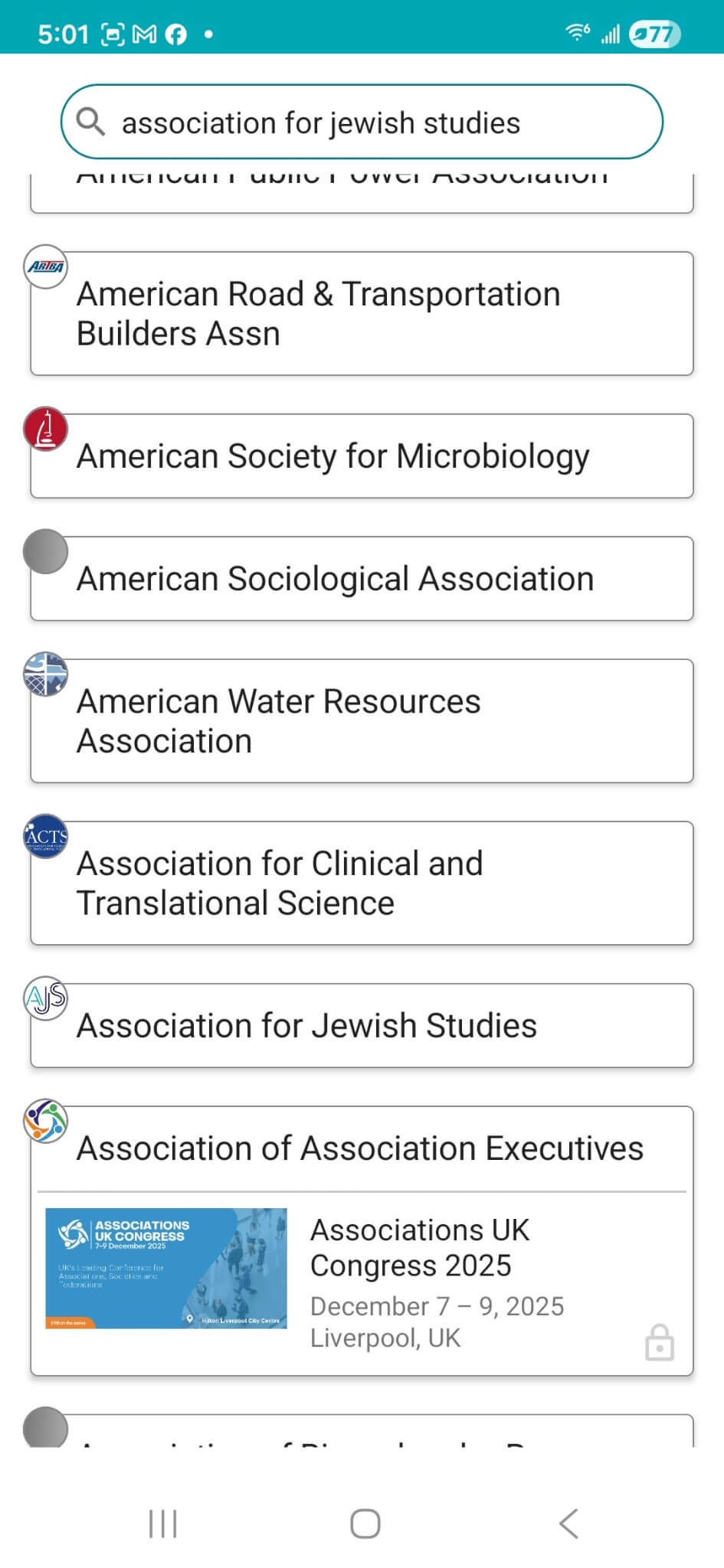Select Association for Clinical and Translational Science
724x1568 pixels.
360,884
